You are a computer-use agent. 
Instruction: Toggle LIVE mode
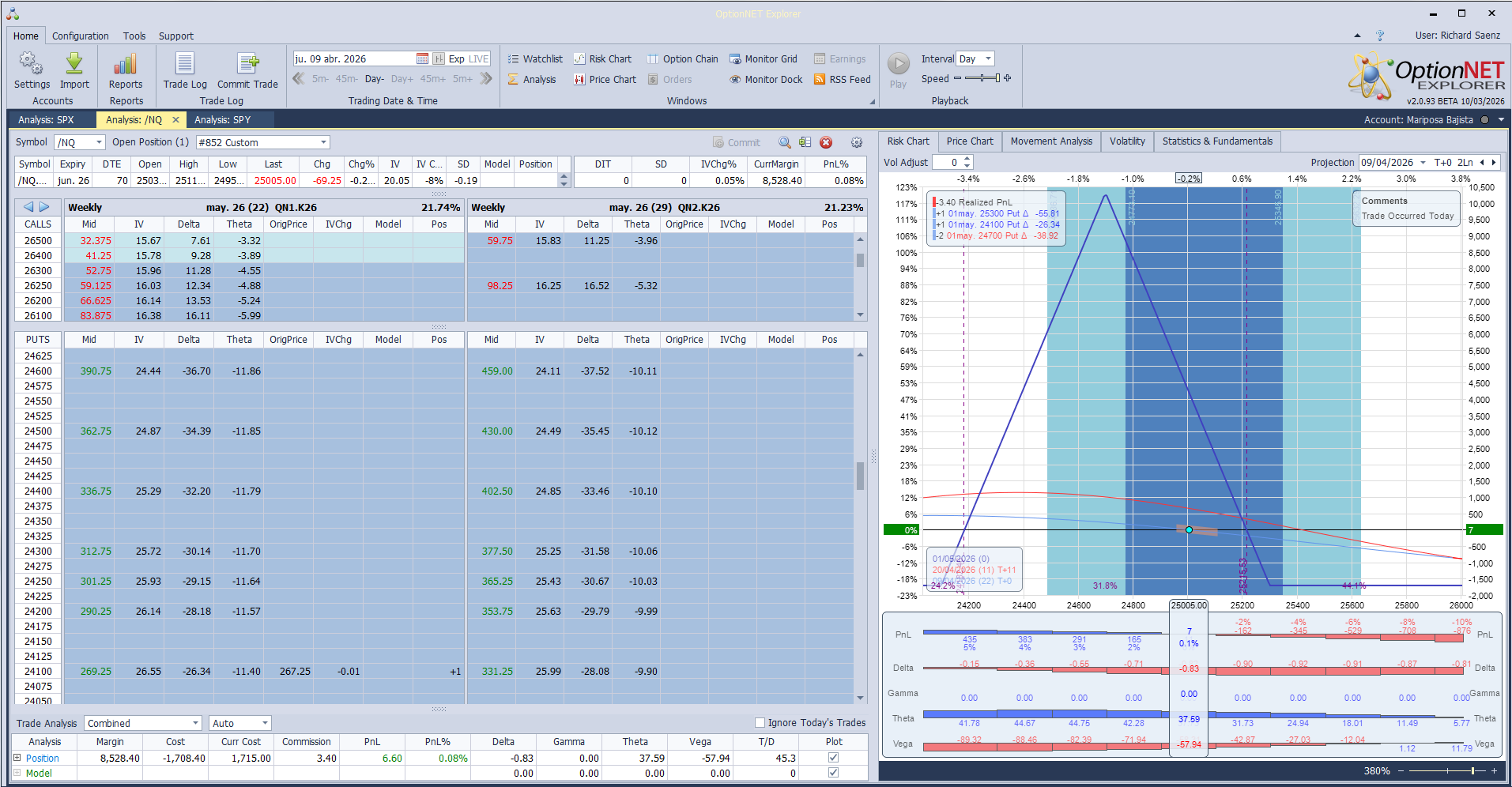click(x=479, y=58)
